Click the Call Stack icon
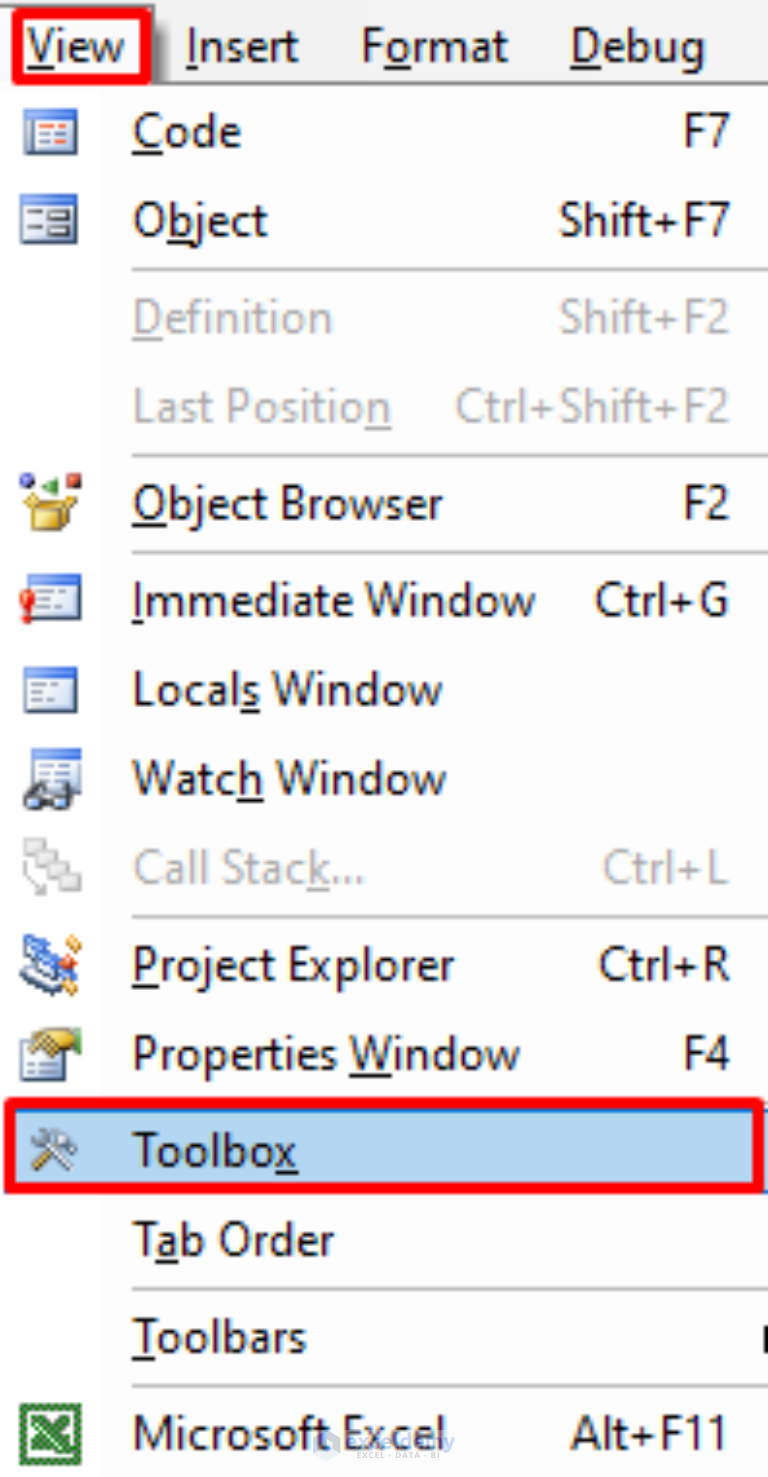This screenshot has height=1477, width=768. tap(48, 867)
